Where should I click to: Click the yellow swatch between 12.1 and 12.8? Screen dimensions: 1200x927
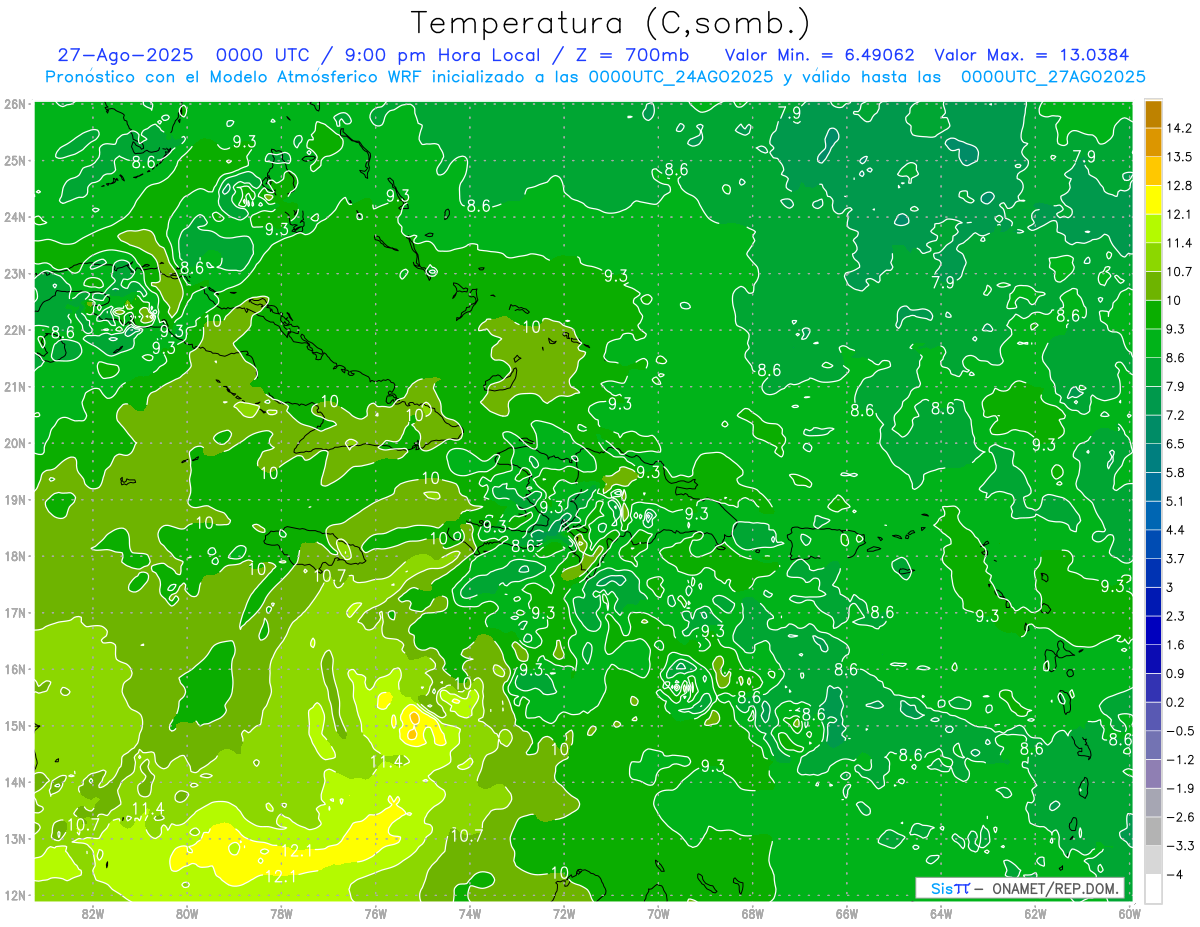tap(1153, 200)
